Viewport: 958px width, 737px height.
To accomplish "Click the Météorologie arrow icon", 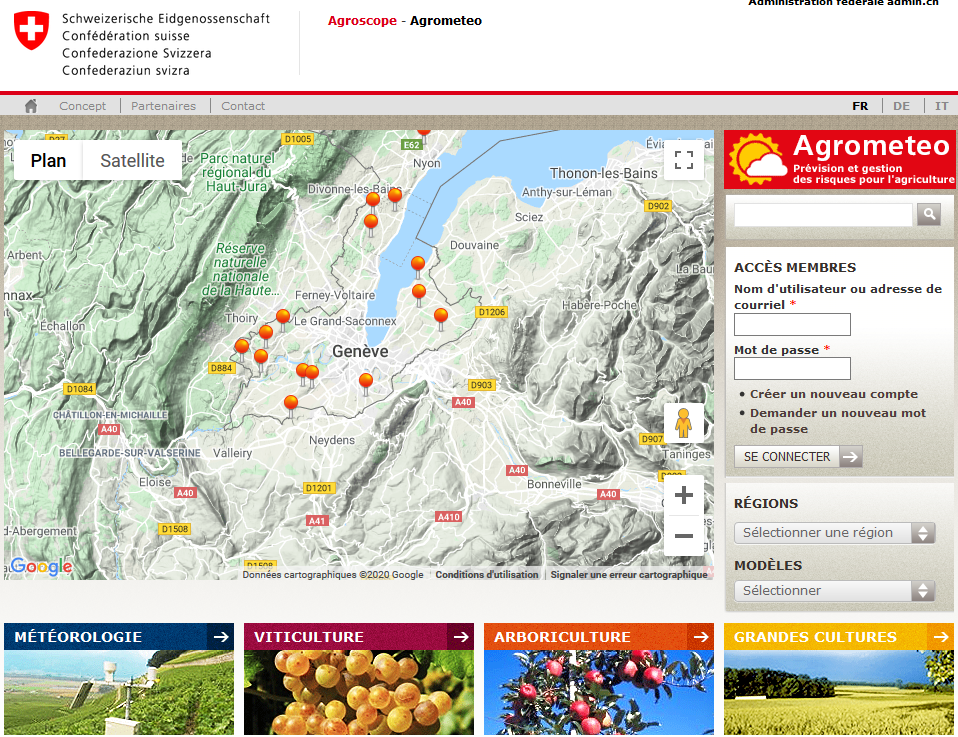I will [x=221, y=637].
